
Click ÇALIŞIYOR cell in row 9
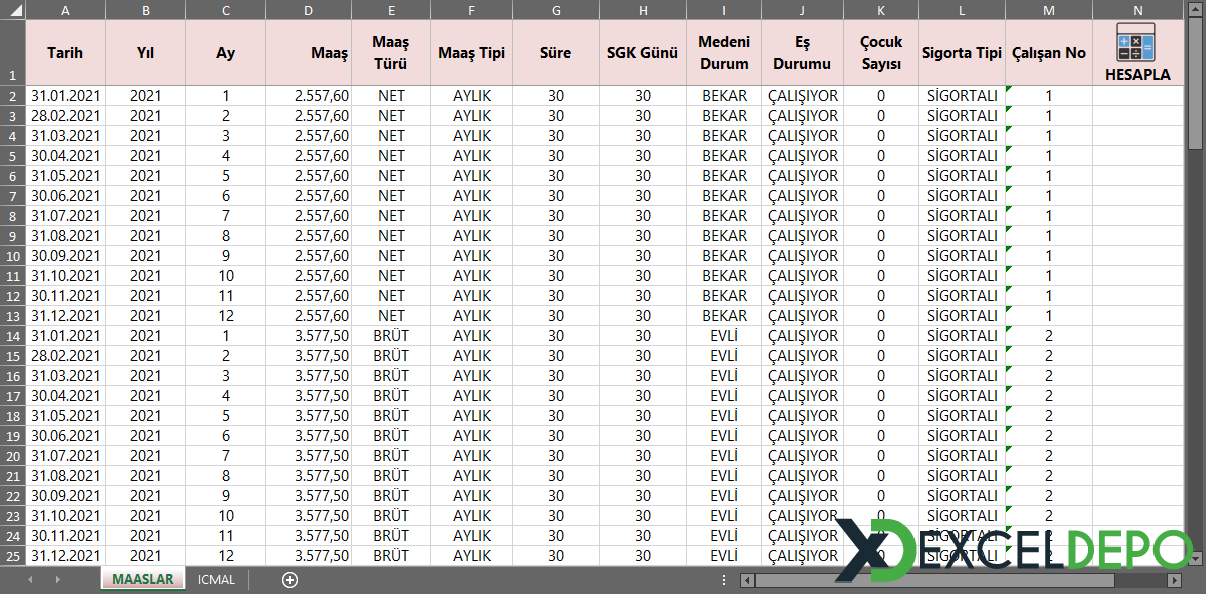pos(803,236)
